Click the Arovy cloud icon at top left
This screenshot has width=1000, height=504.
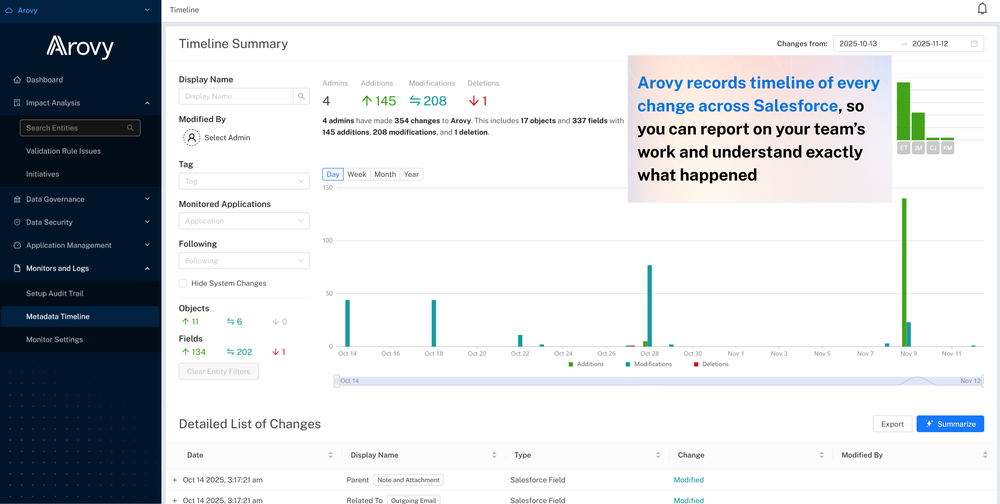pos(8,10)
